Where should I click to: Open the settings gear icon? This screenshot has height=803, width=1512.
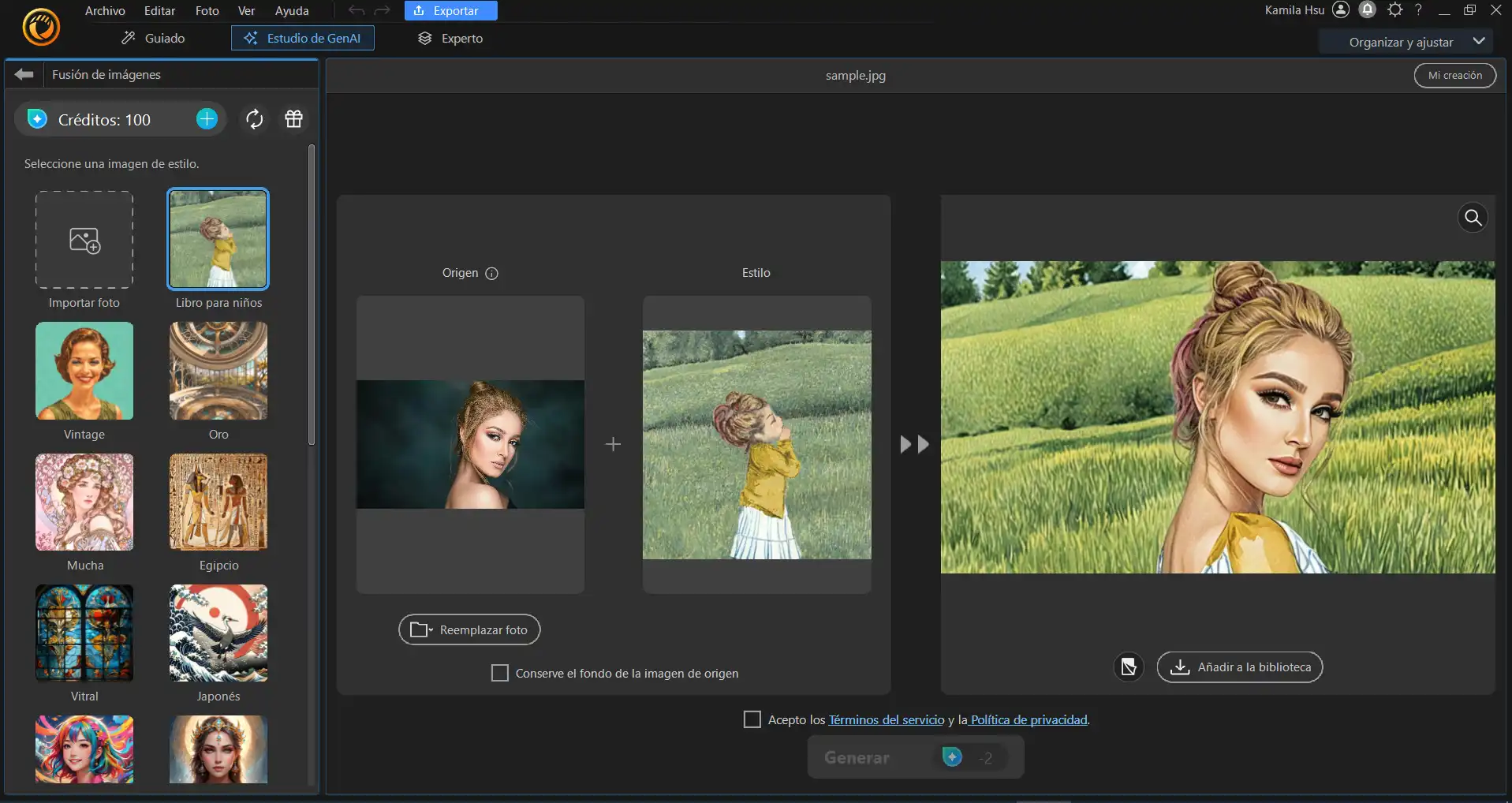pos(1394,10)
